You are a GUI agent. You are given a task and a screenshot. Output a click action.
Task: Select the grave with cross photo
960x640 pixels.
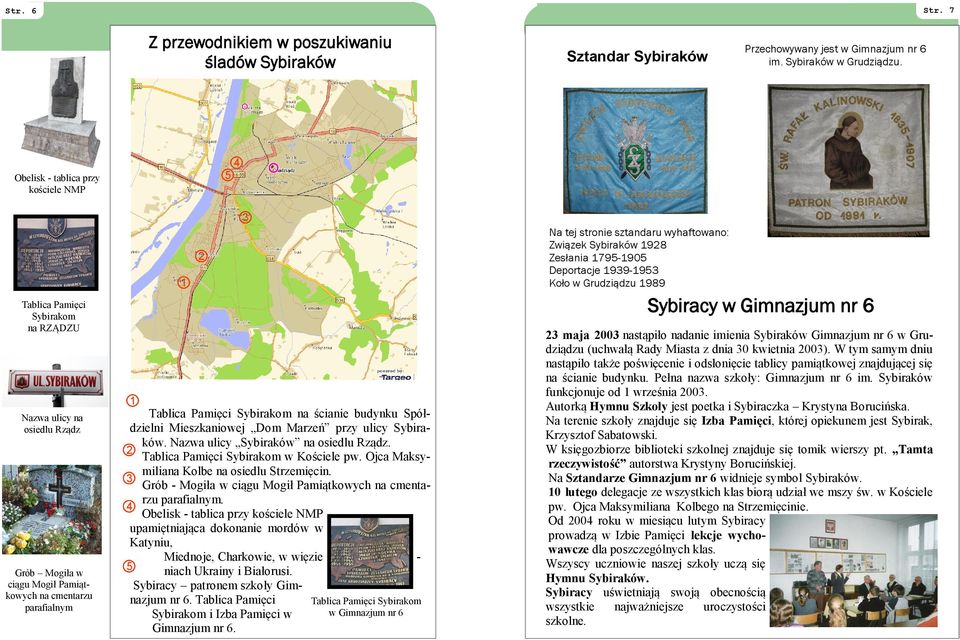point(51,510)
